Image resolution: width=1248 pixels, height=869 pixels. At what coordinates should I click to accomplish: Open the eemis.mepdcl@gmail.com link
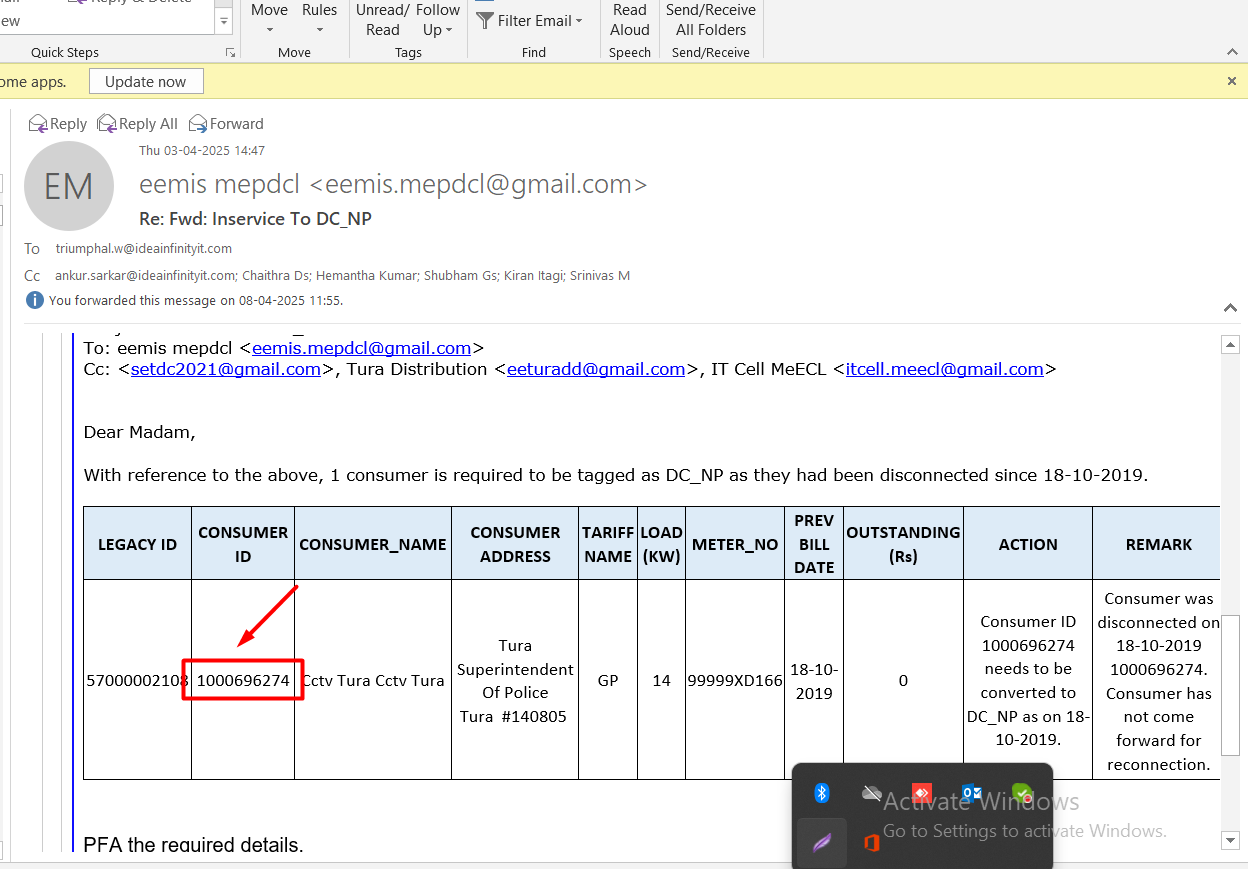pyautogui.click(x=361, y=348)
